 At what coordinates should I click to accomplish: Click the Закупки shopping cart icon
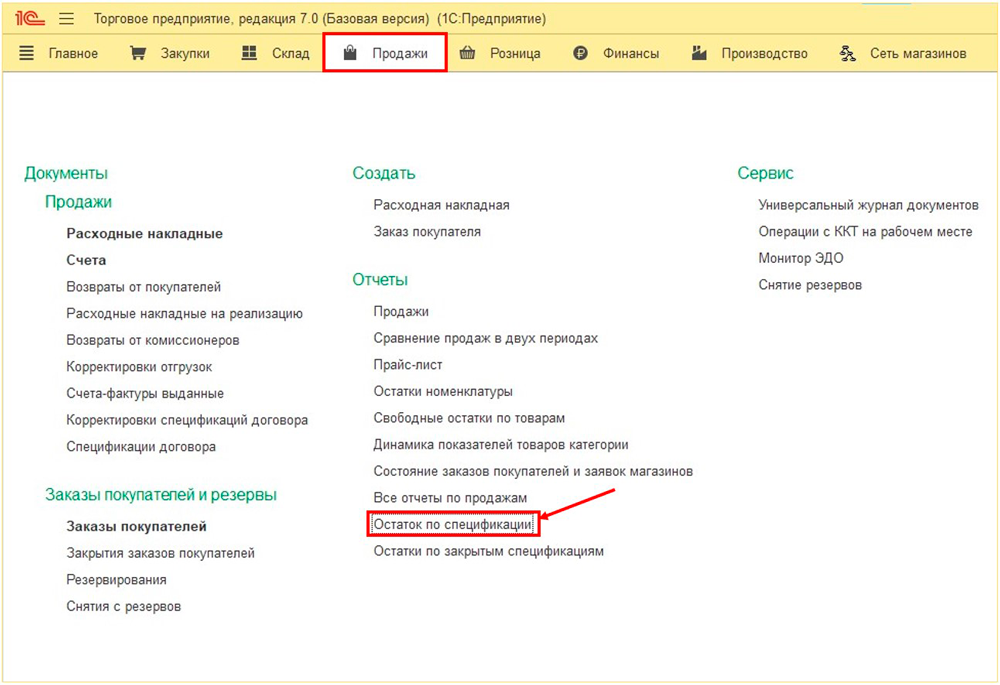coord(139,54)
